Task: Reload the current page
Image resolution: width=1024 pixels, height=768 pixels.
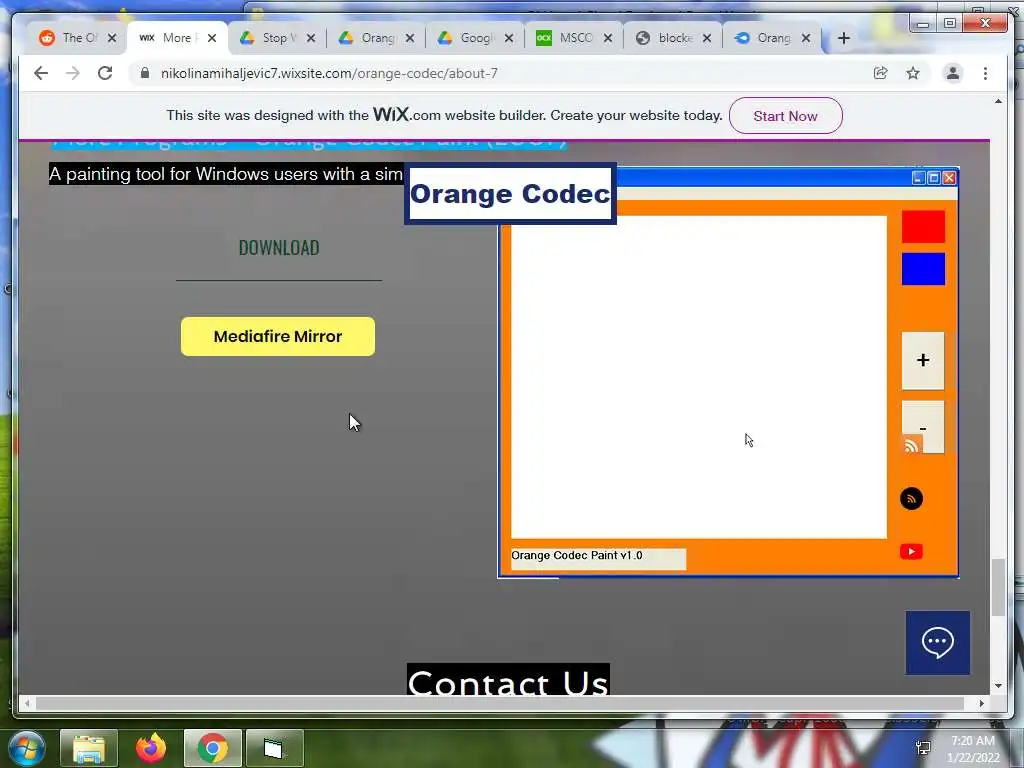Action: click(105, 73)
